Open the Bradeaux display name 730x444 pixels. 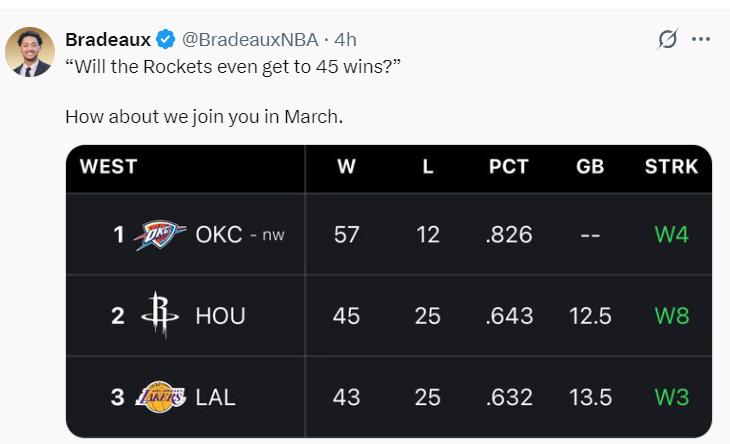pos(108,40)
